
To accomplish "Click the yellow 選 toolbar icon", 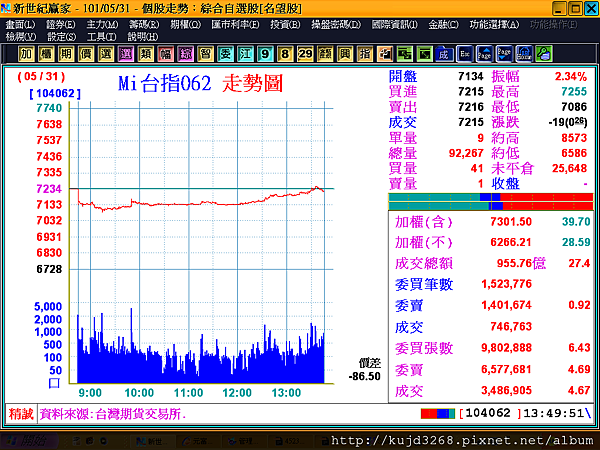I will [106, 54].
